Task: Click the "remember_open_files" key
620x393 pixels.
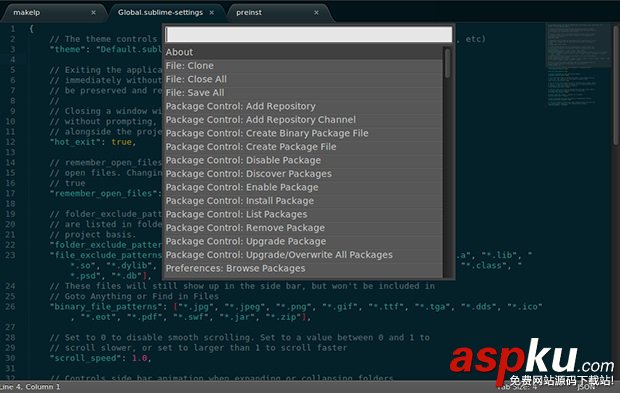Action: [103, 193]
